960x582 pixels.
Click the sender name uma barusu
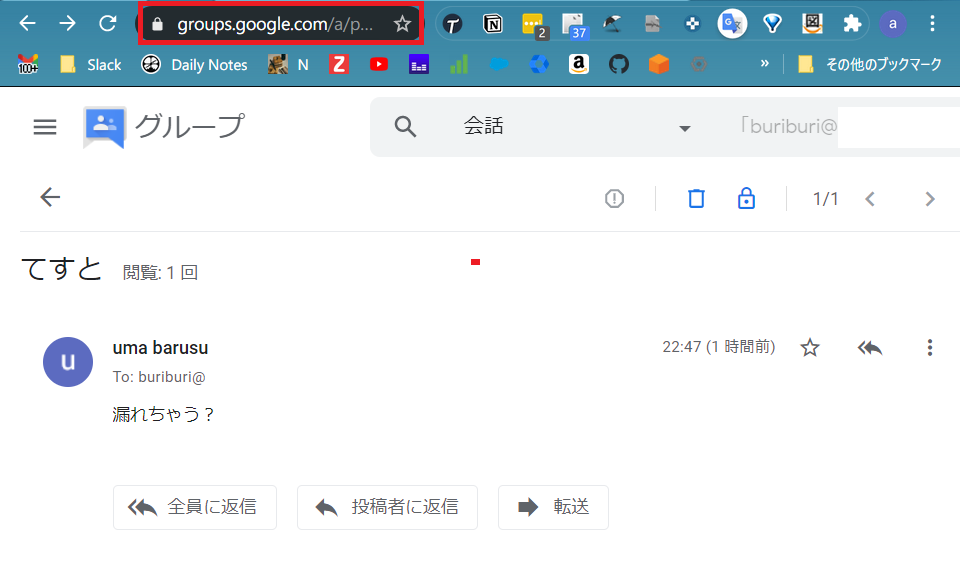160,348
